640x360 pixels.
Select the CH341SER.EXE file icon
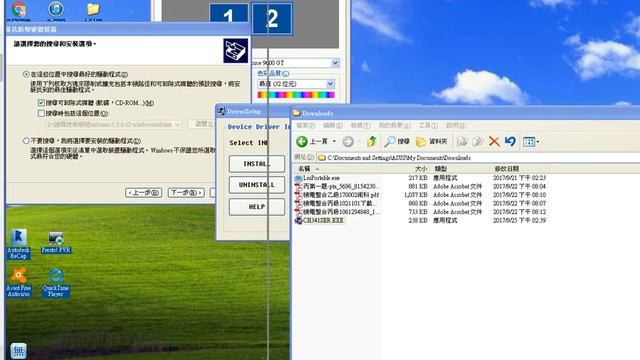[298, 220]
